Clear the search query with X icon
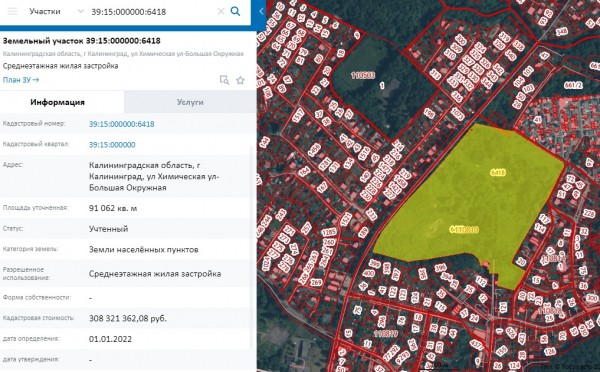Viewport: 600px width, 372px height. coord(221,11)
